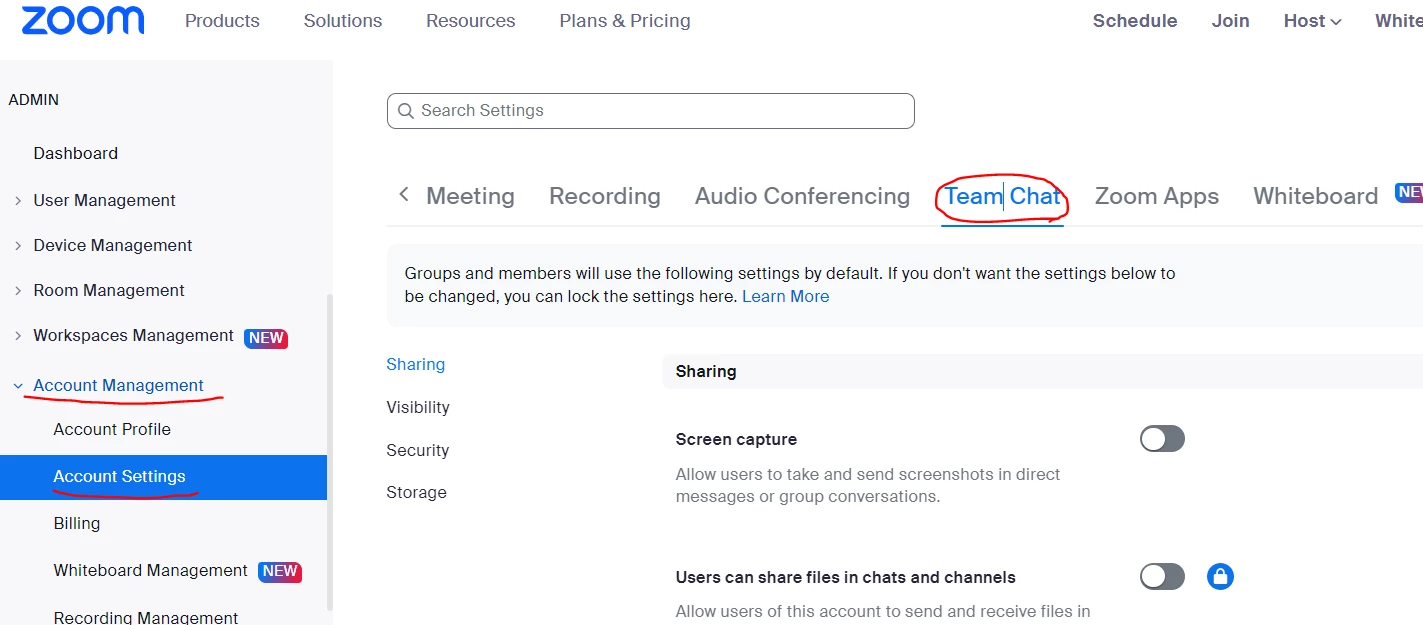Click the NEW badge beside Workspaces Management
Image resolution: width=1423 pixels, height=625 pixels.
tap(266, 338)
